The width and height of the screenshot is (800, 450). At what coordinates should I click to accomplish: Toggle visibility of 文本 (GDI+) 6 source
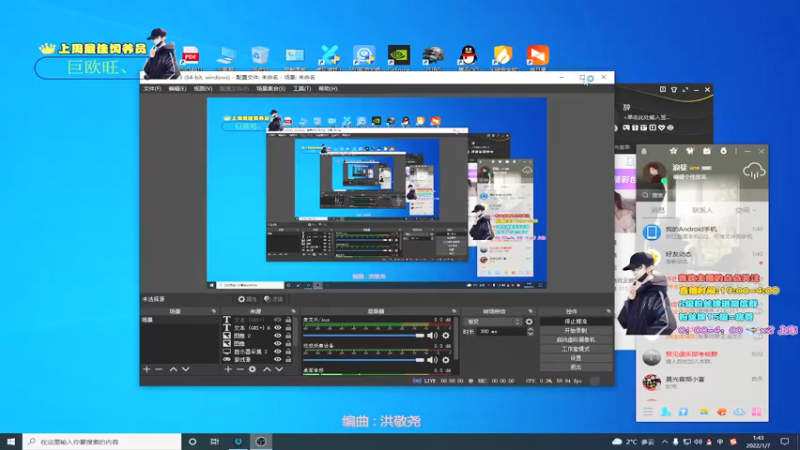(x=278, y=328)
